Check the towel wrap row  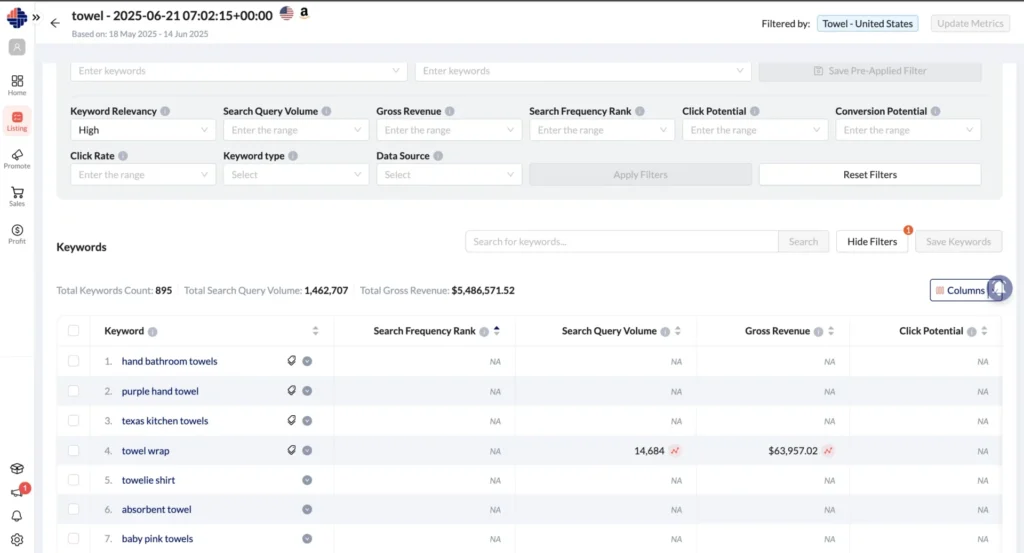click(x=73, y=450)
